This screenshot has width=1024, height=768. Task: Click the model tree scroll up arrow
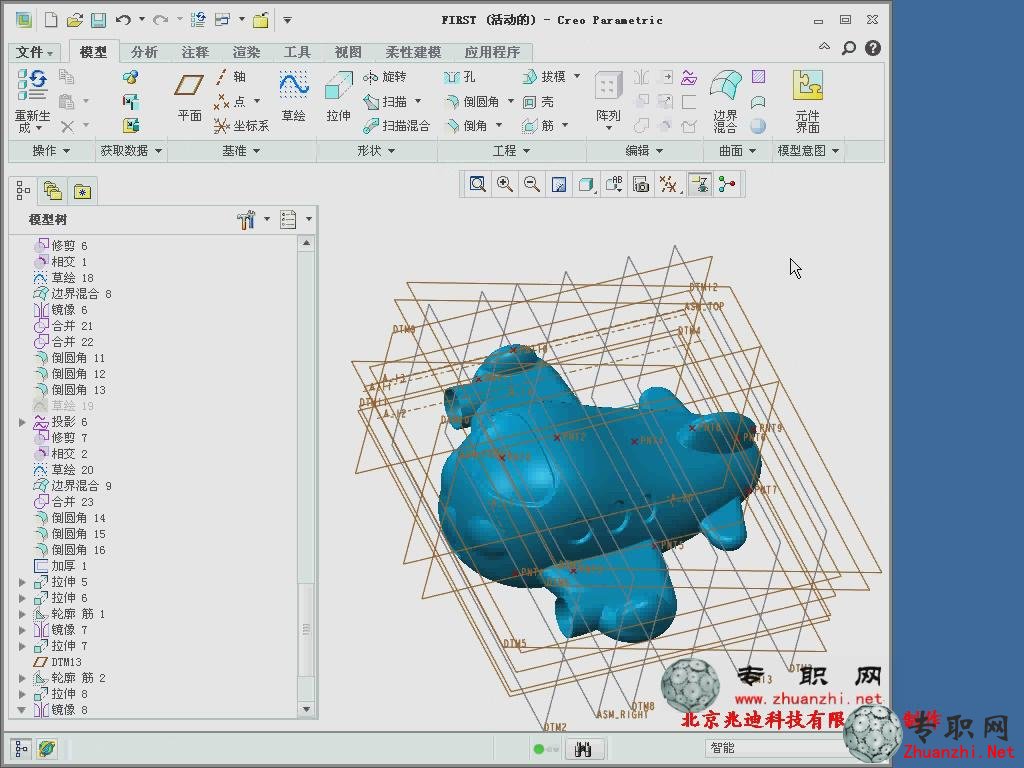(x=306, y=244)
